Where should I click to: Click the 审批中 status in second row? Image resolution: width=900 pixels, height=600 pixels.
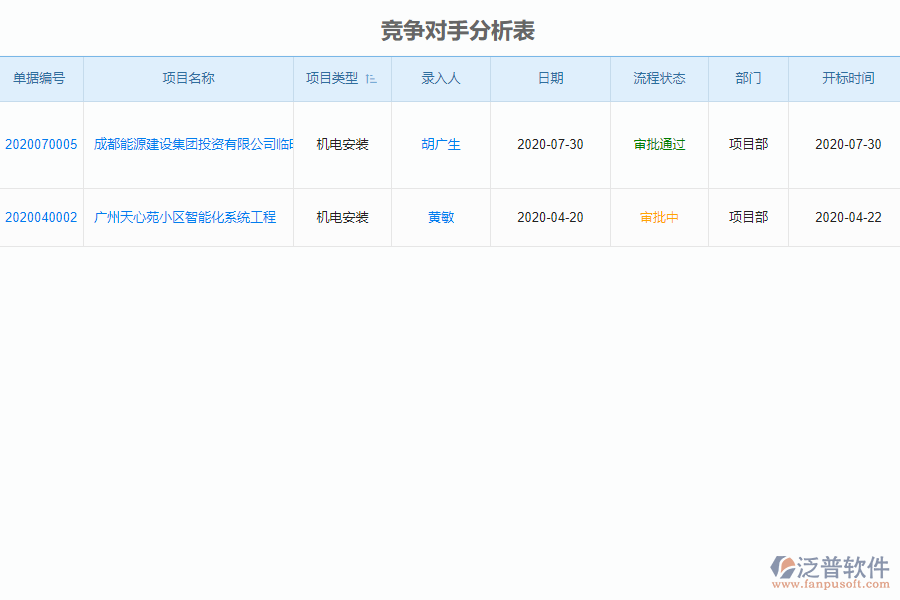(659, 217)
